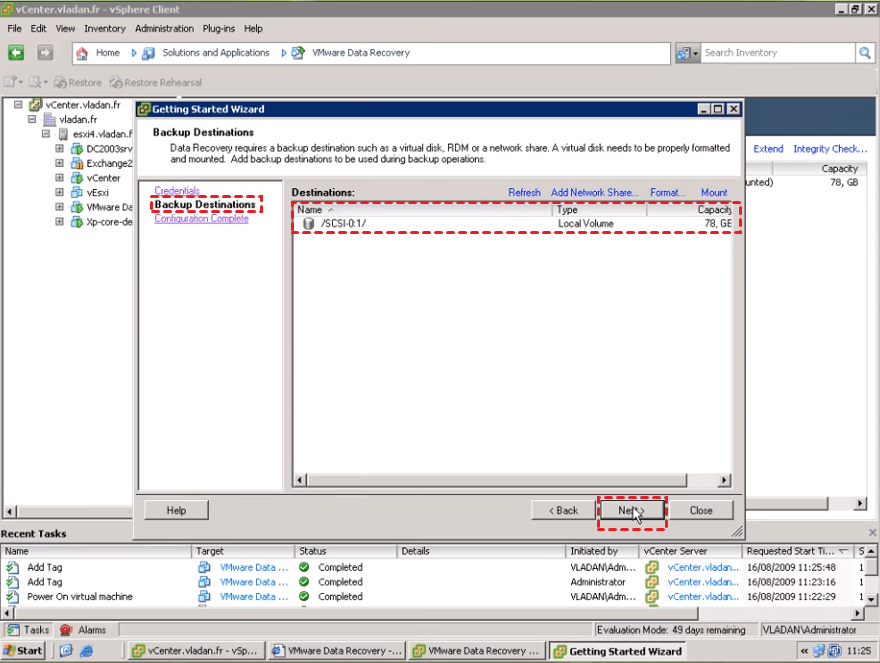Click the Forward navigation arrow
The width and height of the screenshot is (880, 663).
[x=45, y=53]
